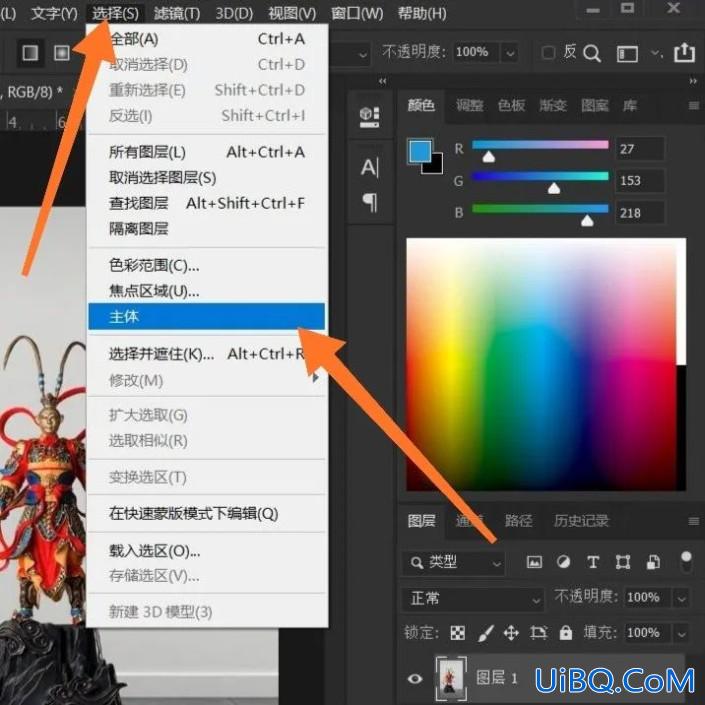Filter layers by shape icon

[x=623, y=562]
